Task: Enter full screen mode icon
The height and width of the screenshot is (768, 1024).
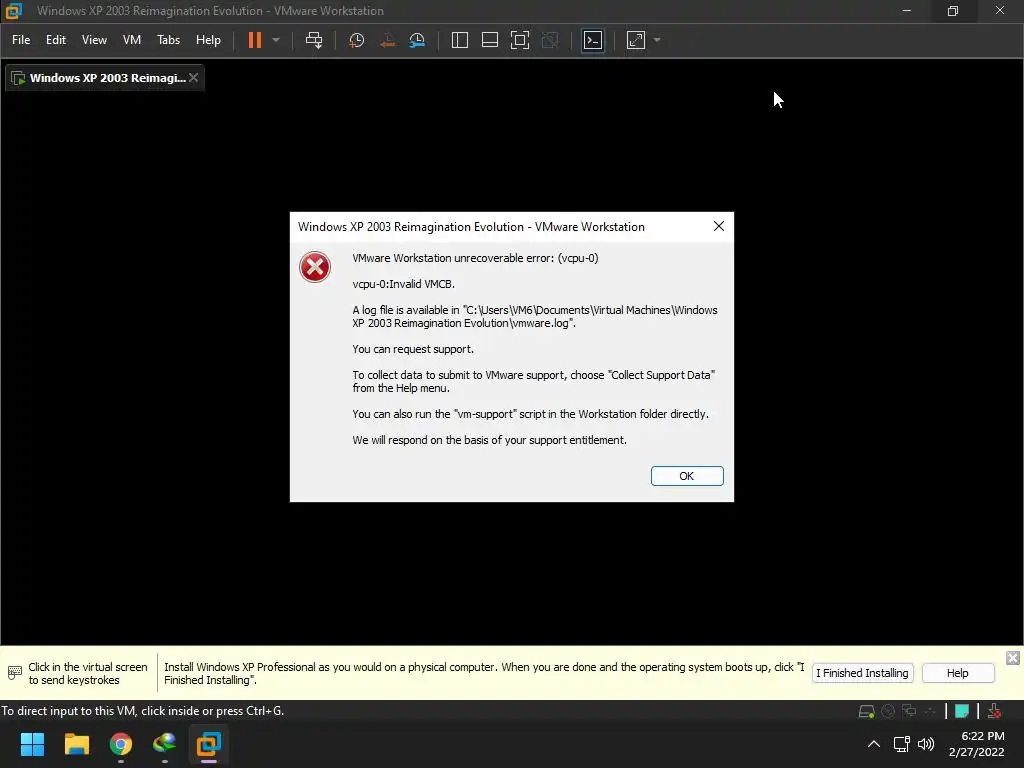Action: 520,40
